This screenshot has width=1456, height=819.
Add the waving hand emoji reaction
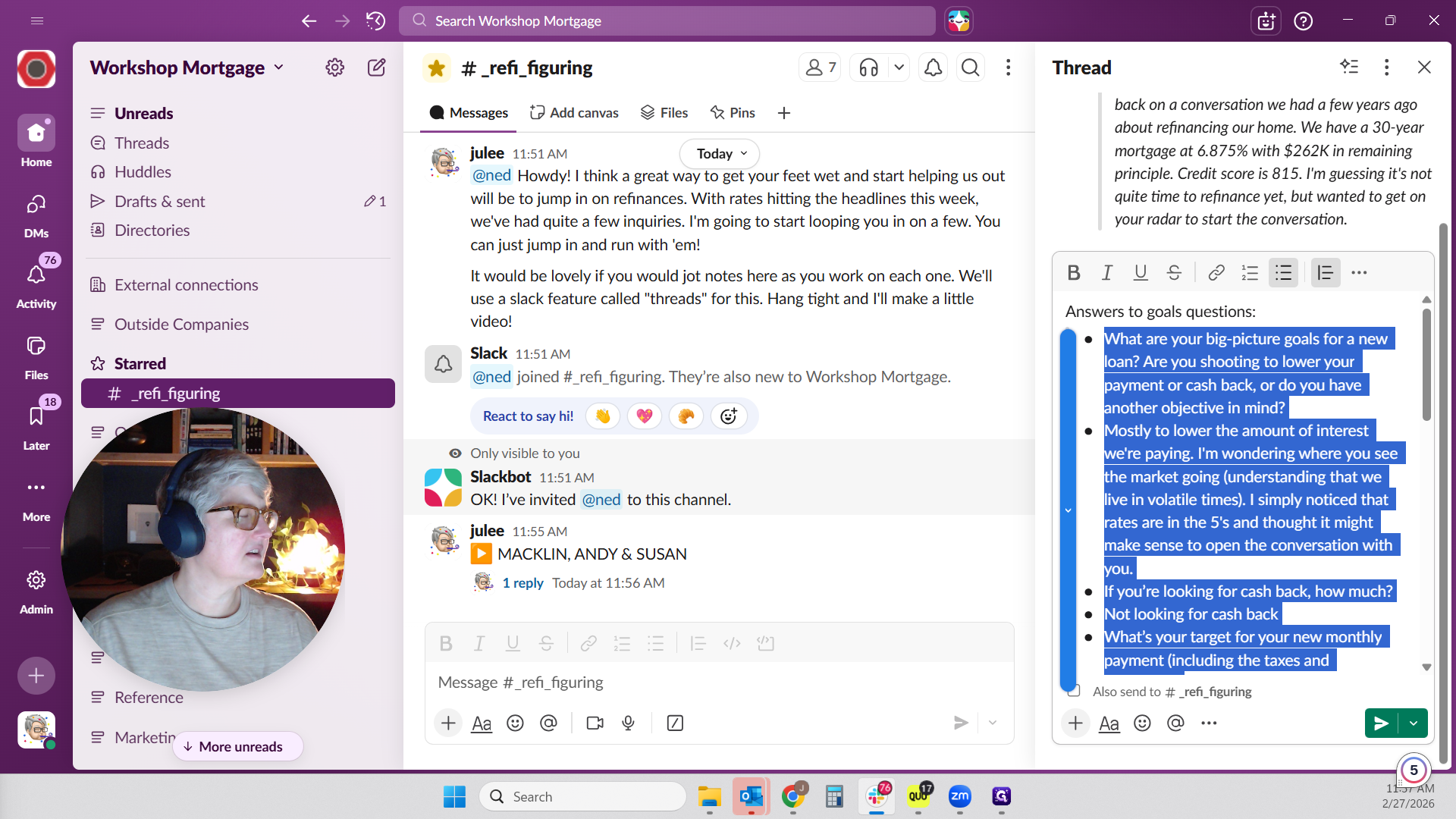click(x=603, y=416)
